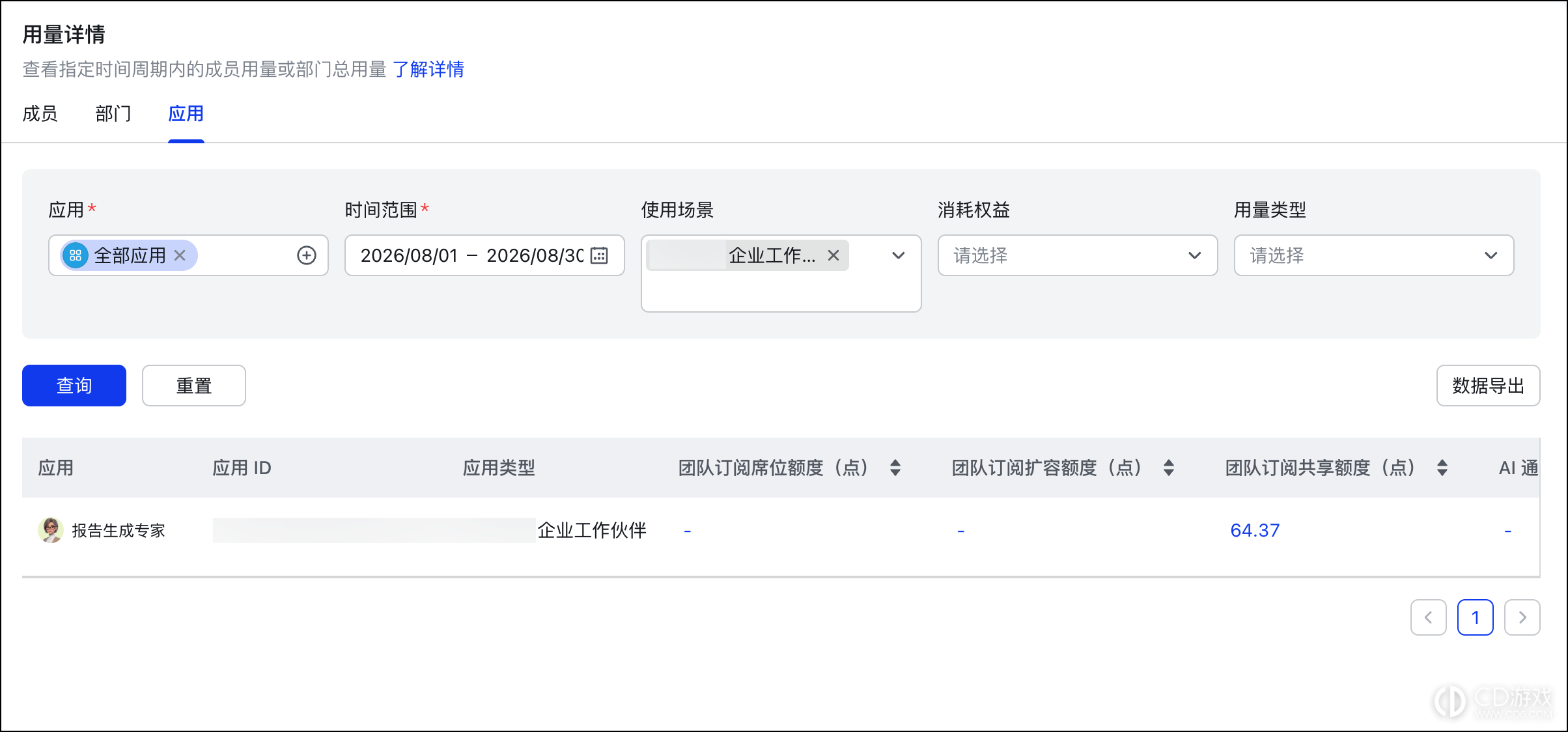Sort by 团队订阅共享额度 column
This screenshot has height=732, width=1568.
click(x=1442, y=468)
